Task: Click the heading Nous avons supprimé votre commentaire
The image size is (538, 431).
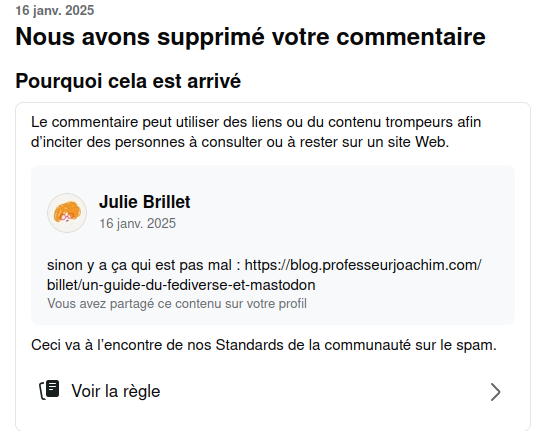Action: 250,37
